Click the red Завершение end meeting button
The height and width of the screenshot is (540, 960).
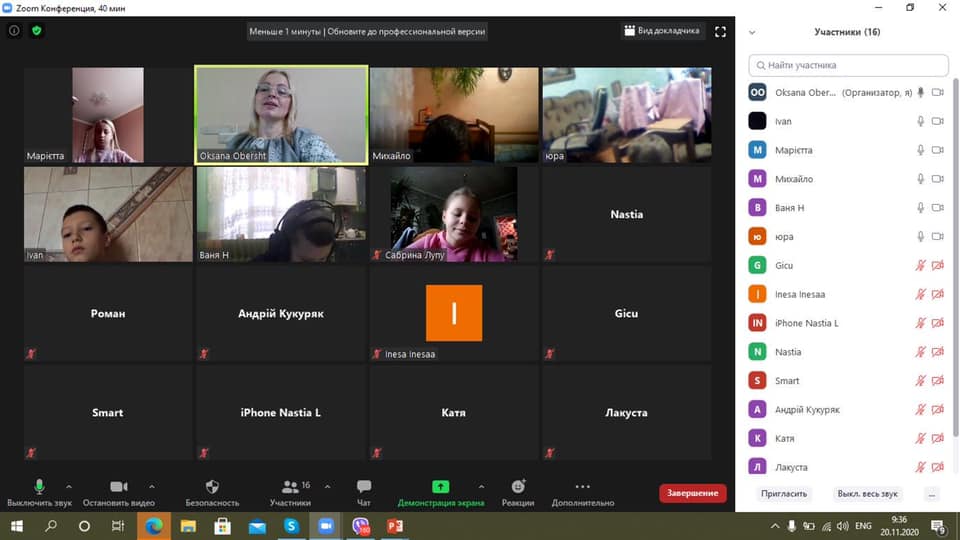pyautogui.click(x=692, y=493)
